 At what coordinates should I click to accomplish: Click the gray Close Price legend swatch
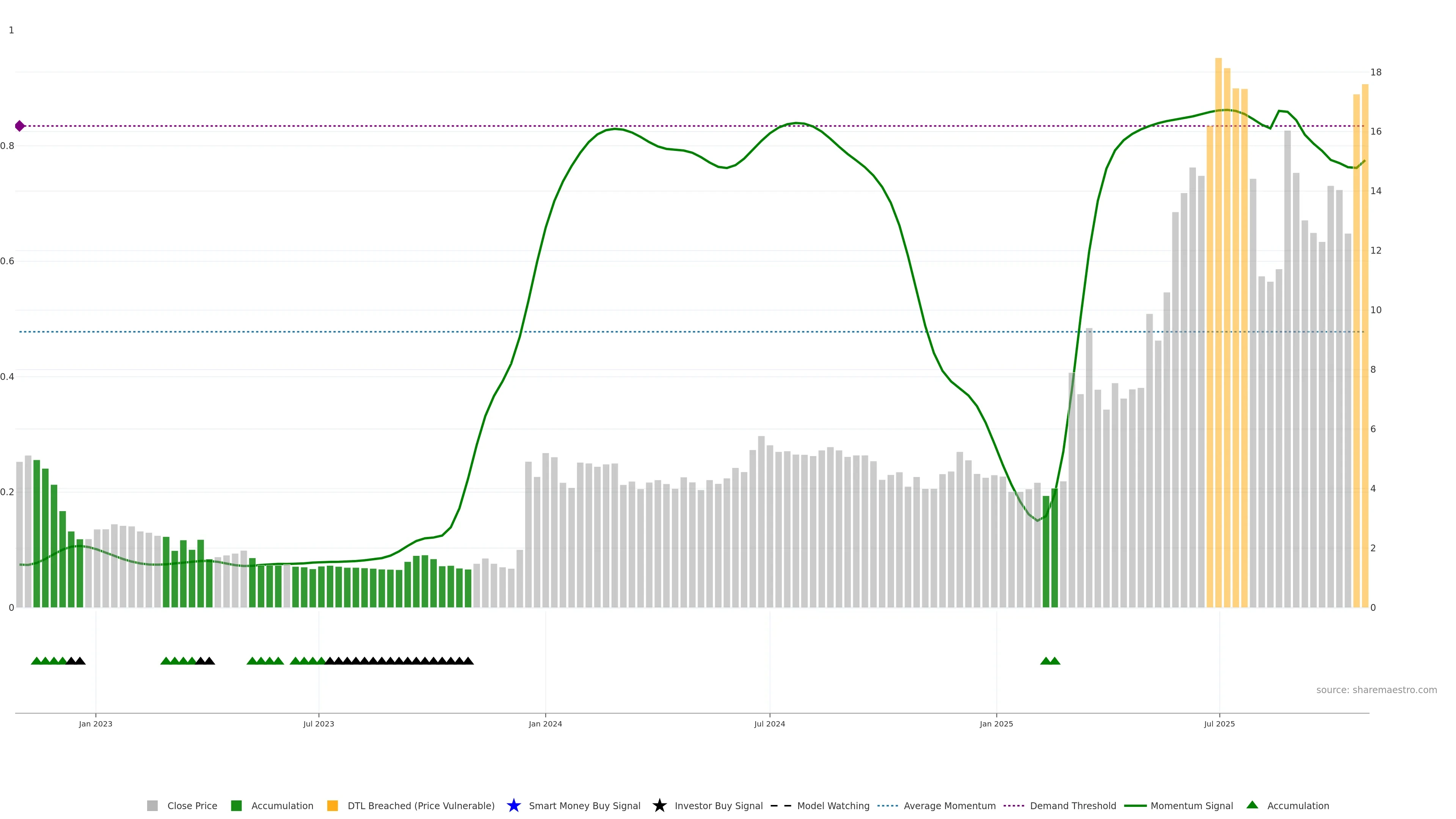[x=152, y=805]
